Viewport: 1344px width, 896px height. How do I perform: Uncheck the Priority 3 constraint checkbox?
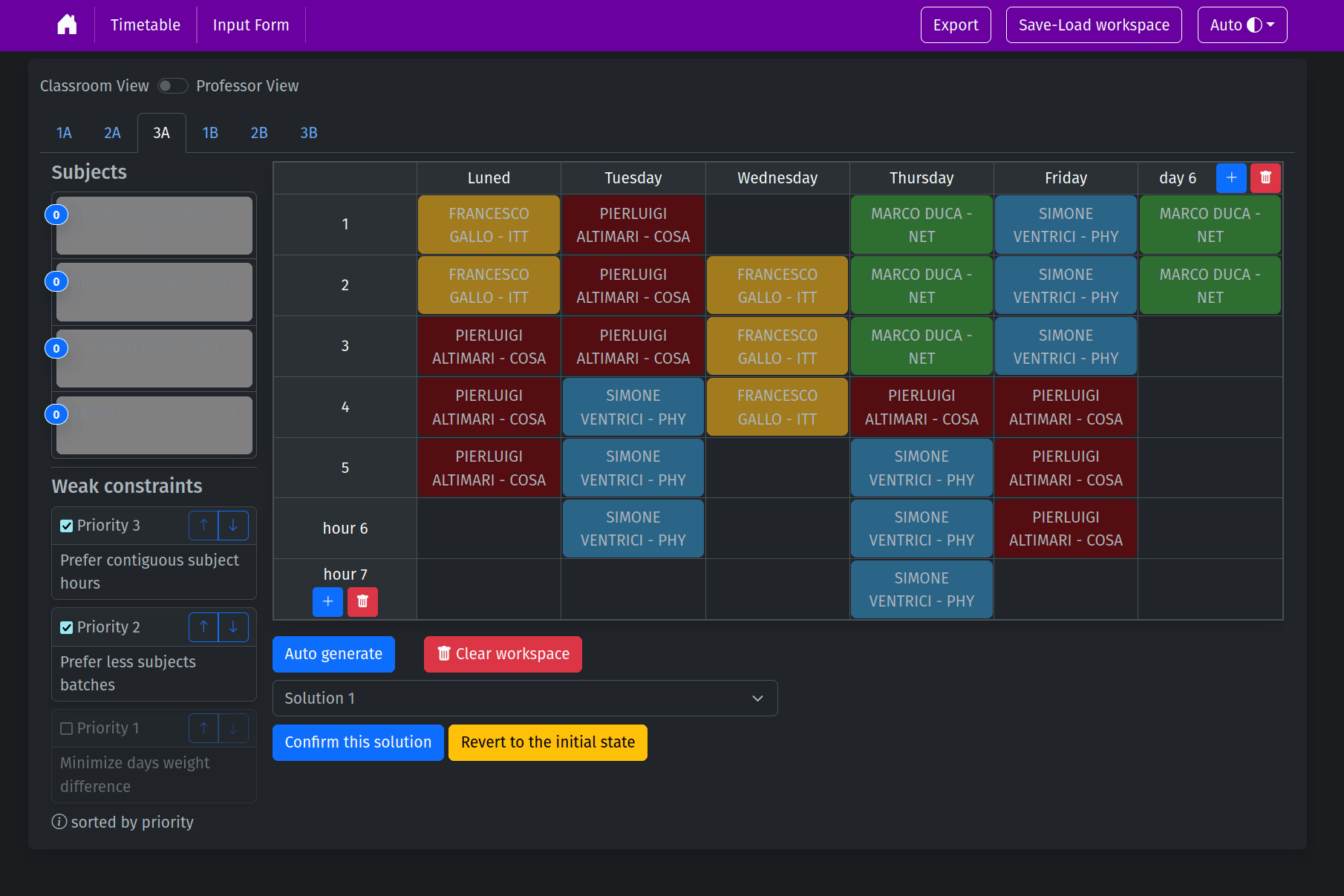(x=66, y=526)
